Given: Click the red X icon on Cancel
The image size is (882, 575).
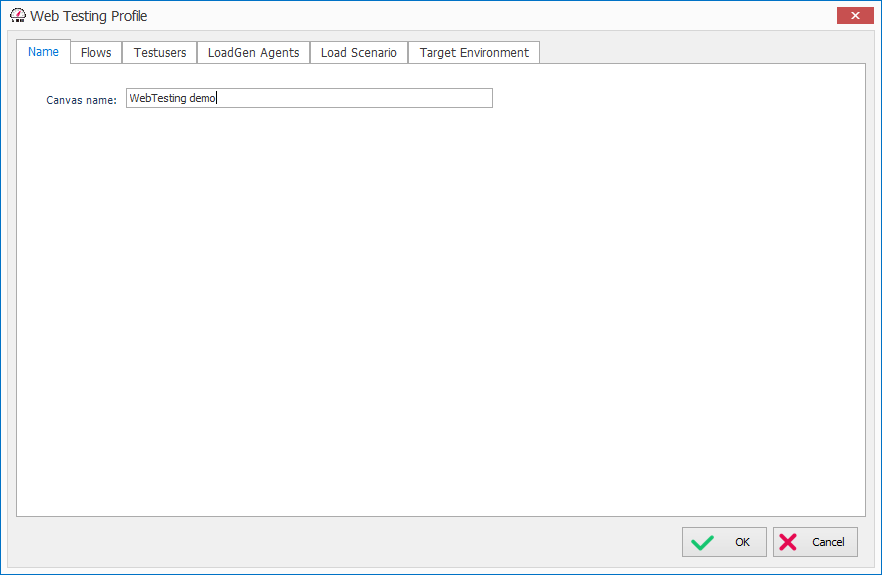Looking at the screenshot, I should pyautogui.click(x=788, y=542).
